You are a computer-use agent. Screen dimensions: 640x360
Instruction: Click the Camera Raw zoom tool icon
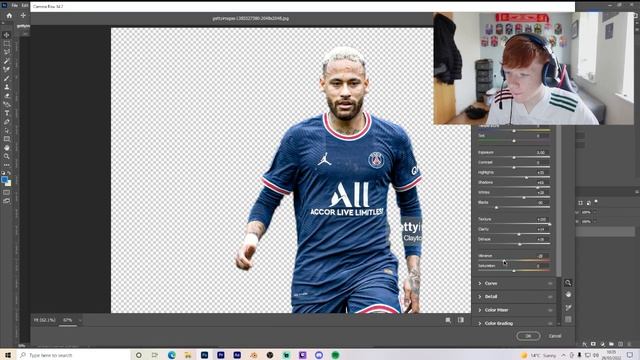tap(568, 283)
